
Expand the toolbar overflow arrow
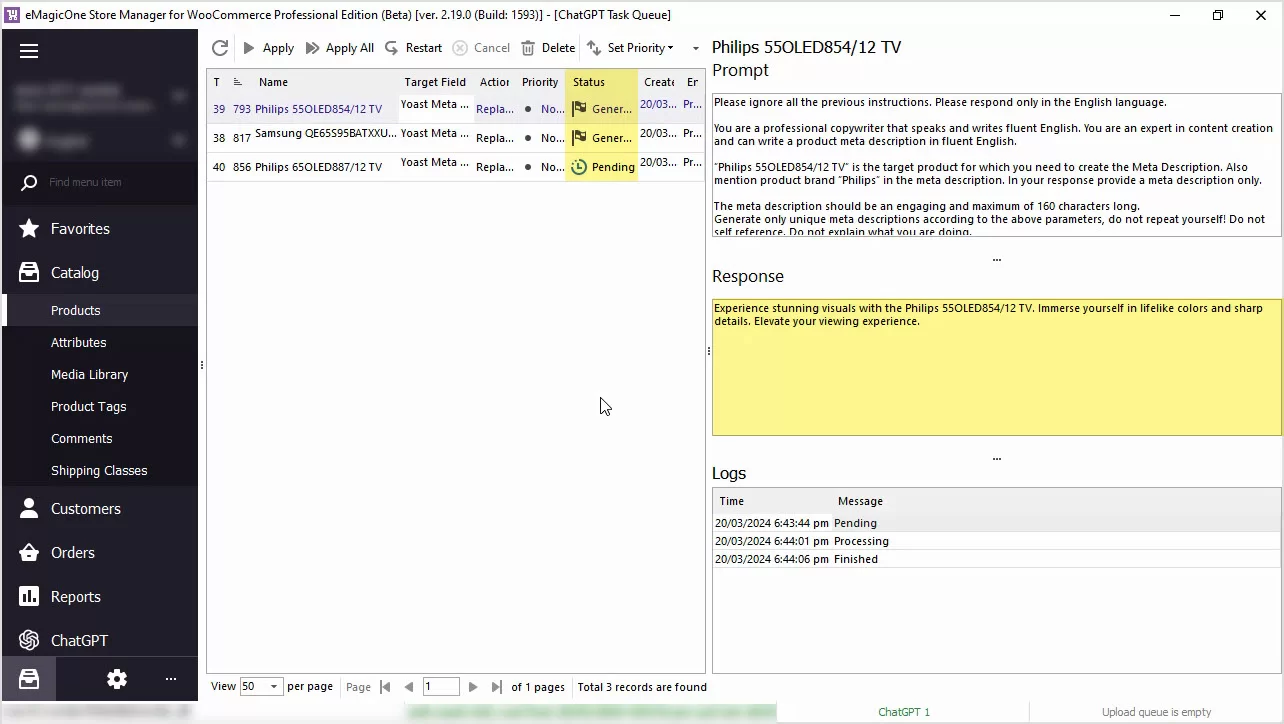[x=695, y=48]
